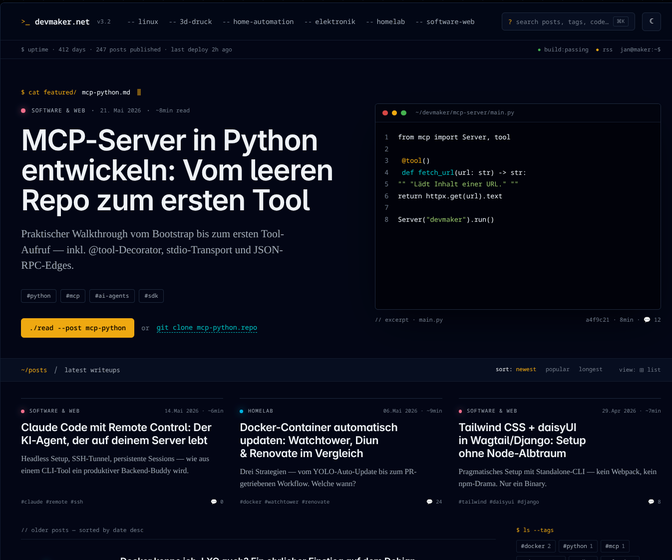The width and height of the screenshot is (672, 560).
Task: Open the elektronik navigation item
Action: pos(330,22)
